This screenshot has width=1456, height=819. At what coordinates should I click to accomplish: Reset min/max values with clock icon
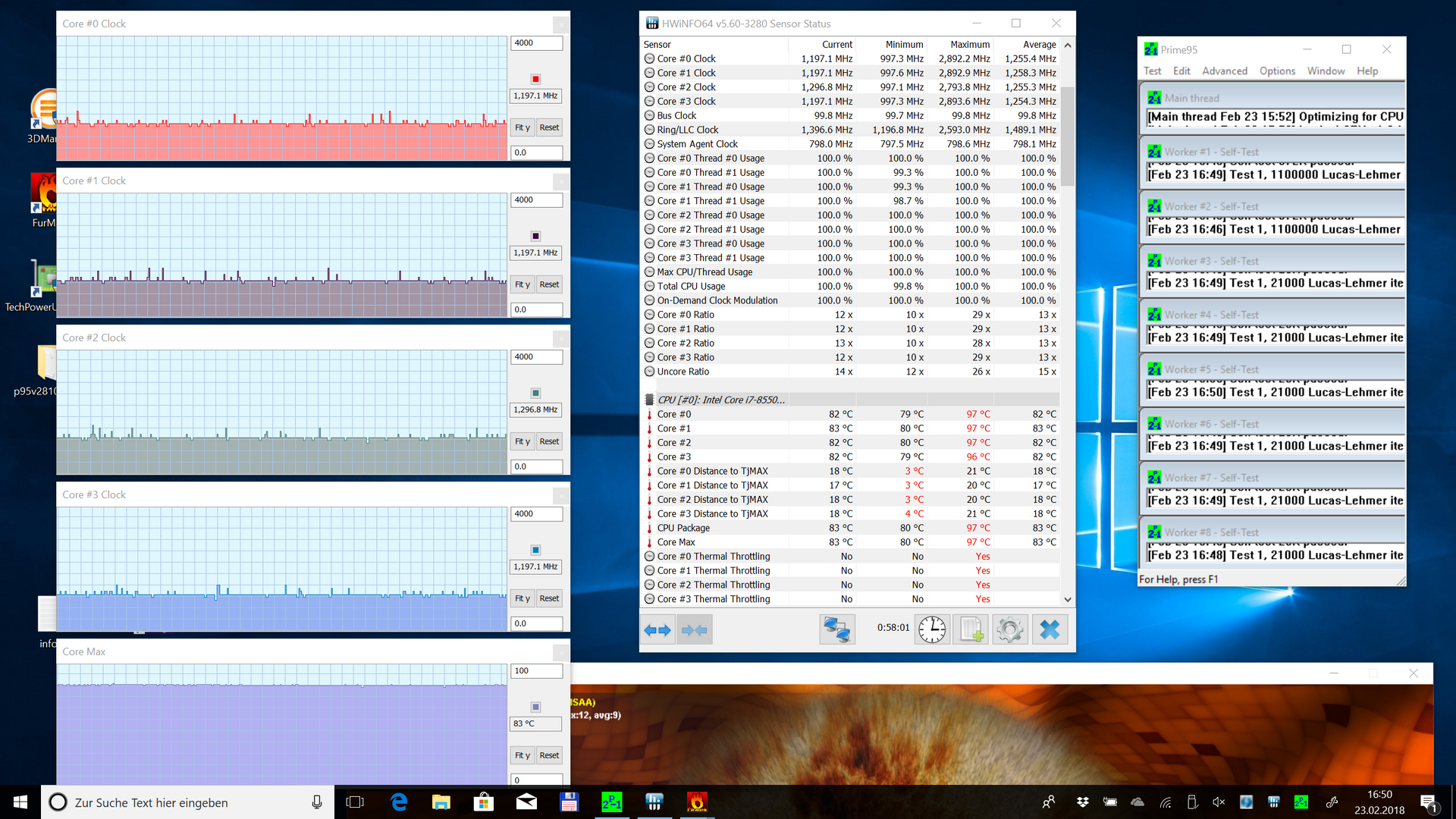click(932, 629)
